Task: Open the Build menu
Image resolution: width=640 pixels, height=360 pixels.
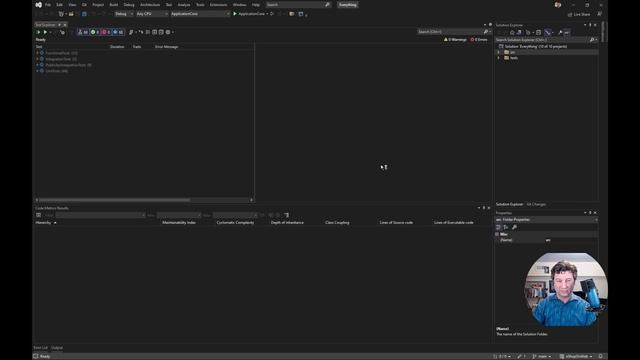Action: pos(113,5)
